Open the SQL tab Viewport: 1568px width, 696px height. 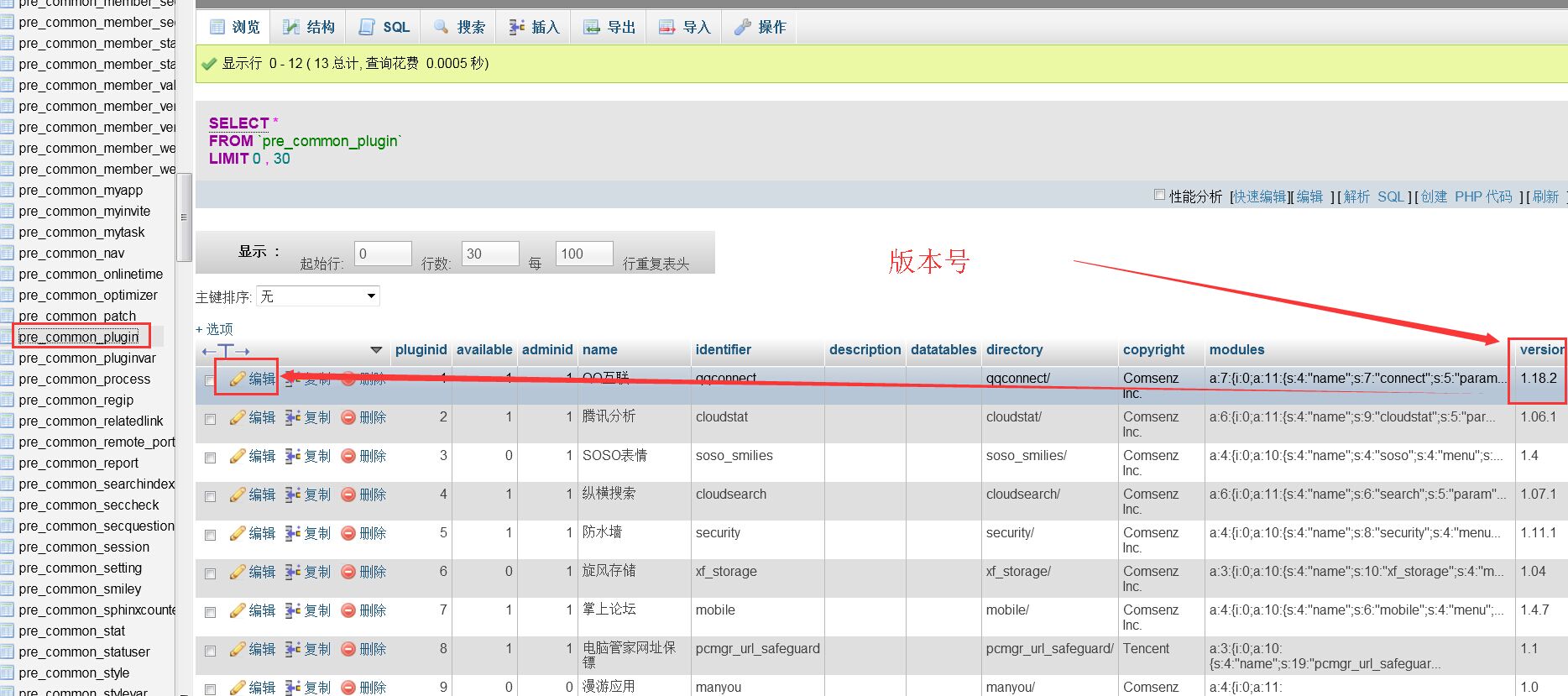[x=384, y=27]
